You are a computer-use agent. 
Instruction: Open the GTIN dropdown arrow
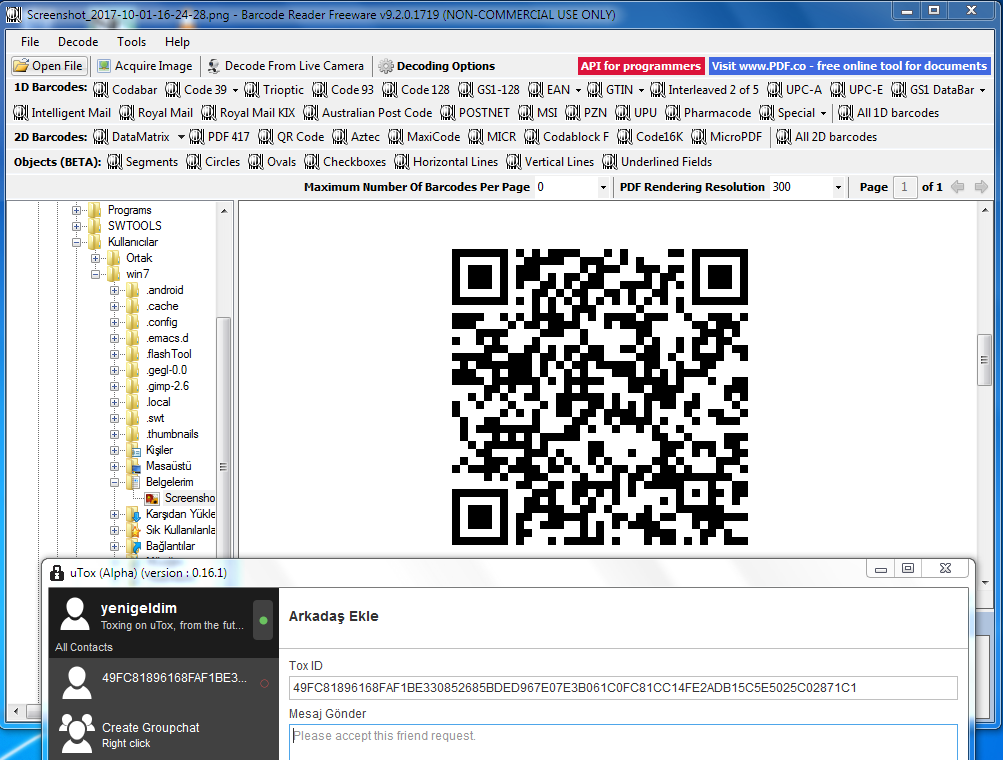click(x=641, y=90)
